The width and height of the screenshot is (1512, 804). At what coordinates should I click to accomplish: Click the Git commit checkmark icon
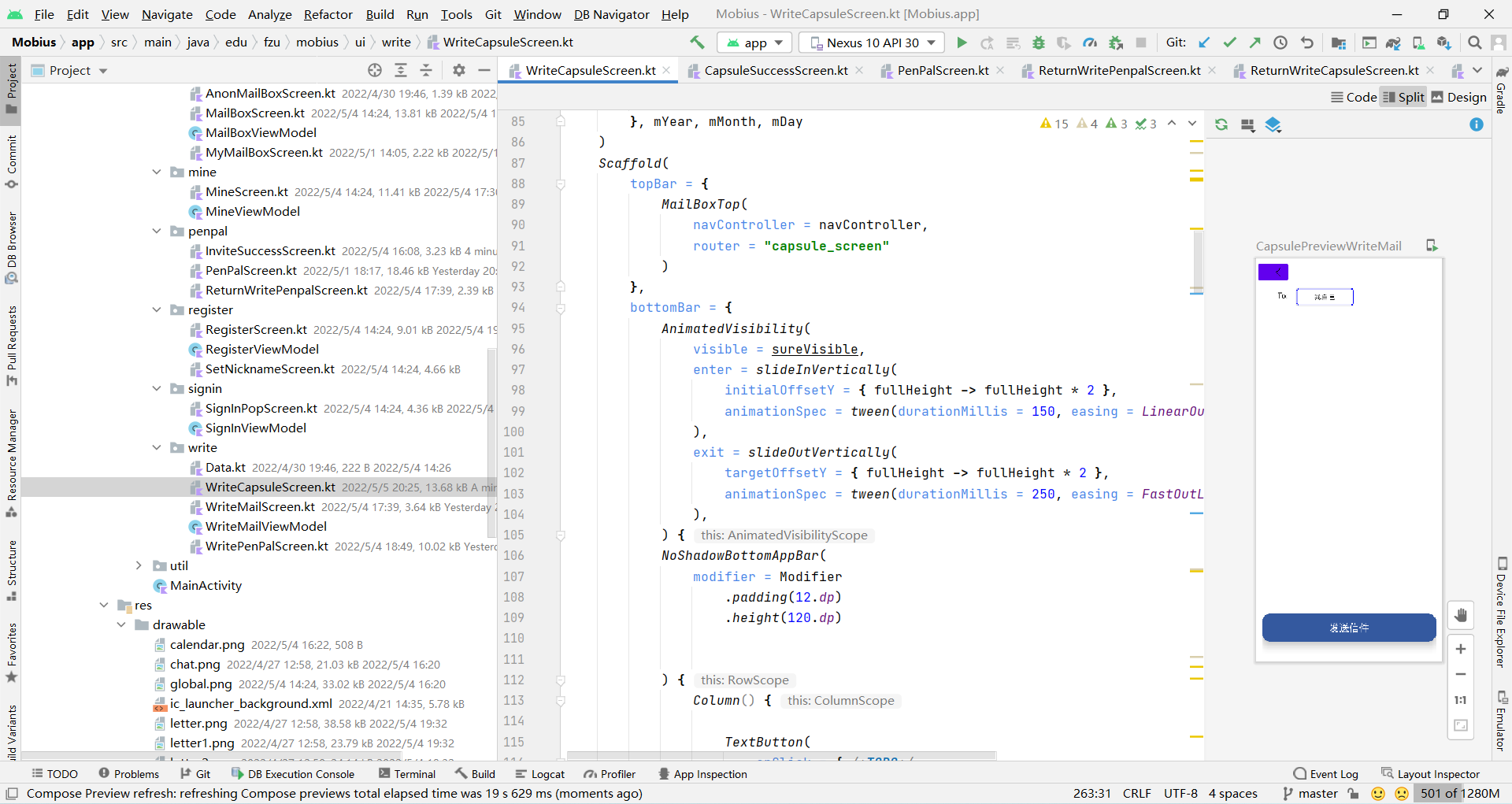point(1229,43)
